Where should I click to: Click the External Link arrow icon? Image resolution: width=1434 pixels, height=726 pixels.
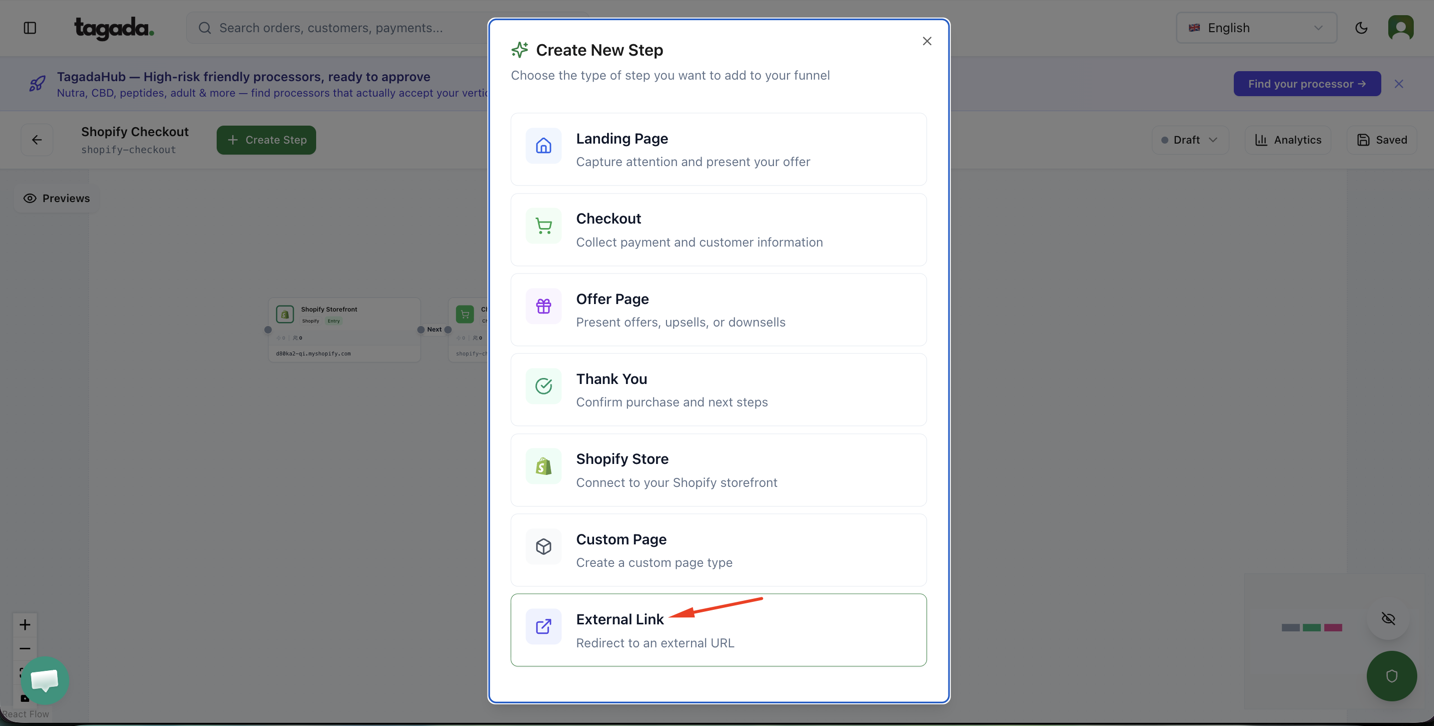coord(543,626)
